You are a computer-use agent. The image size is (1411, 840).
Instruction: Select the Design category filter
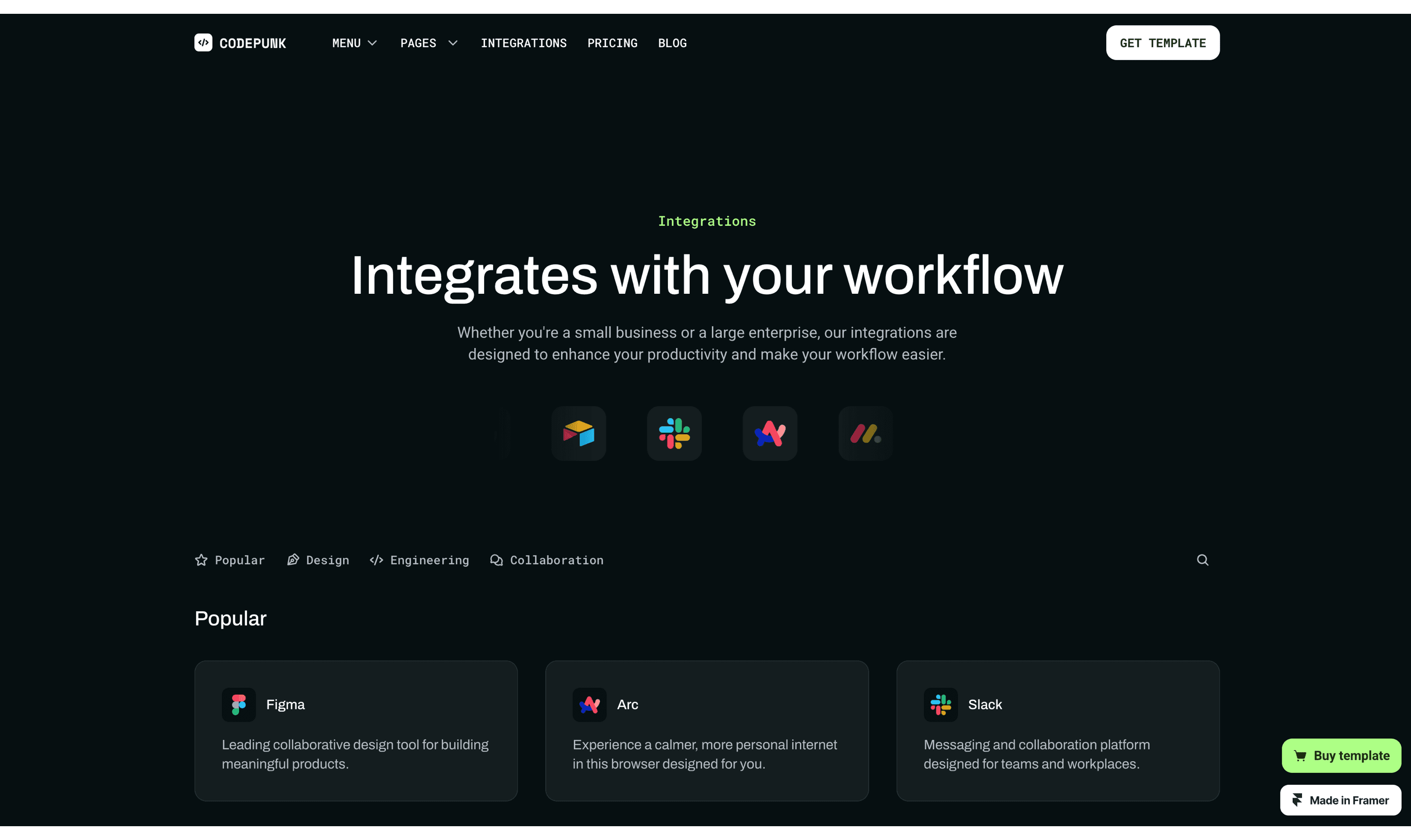[x=318, y=560]
